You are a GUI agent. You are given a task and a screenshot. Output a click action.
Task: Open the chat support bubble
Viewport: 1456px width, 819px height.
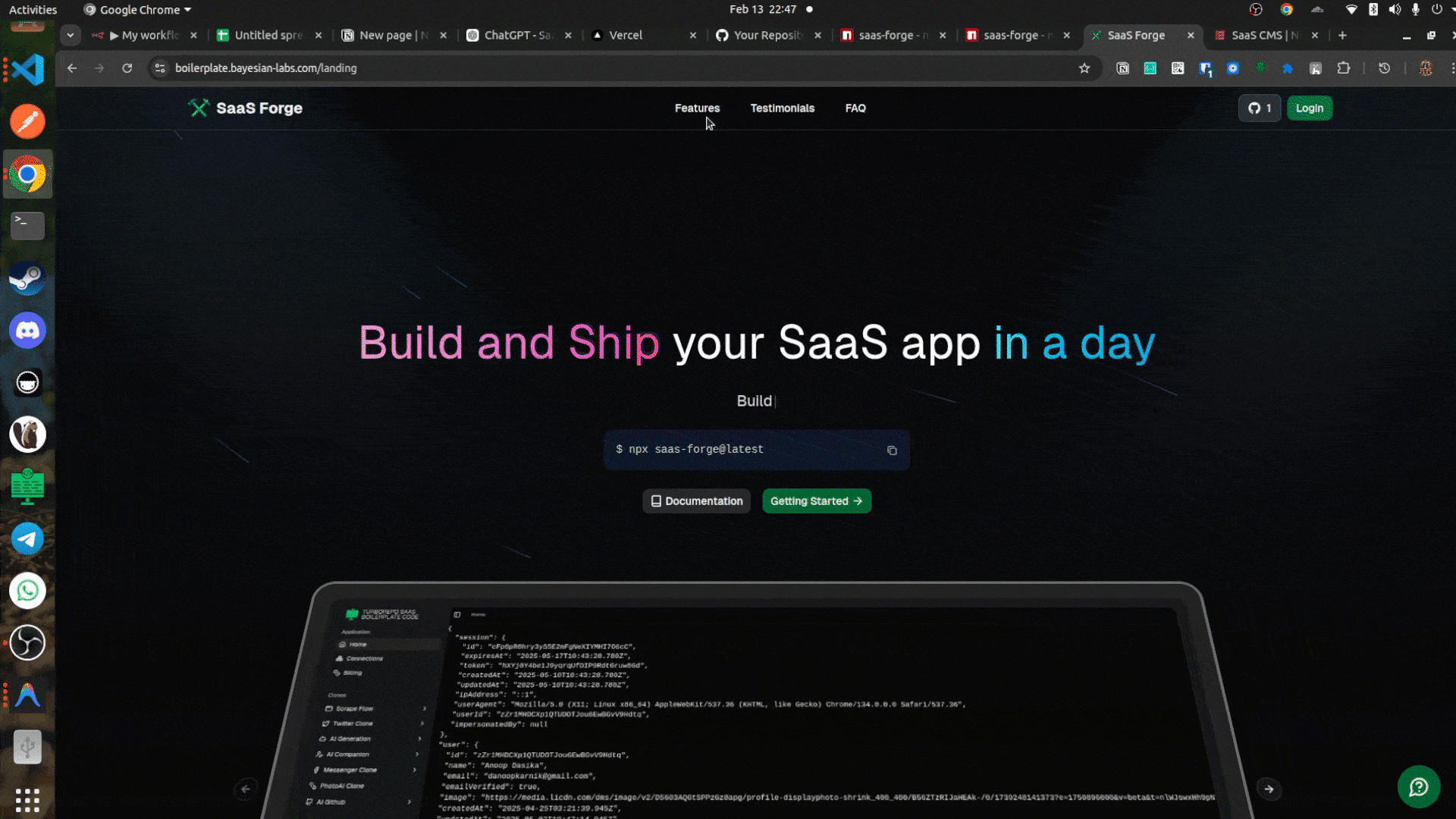[1418, 787]
